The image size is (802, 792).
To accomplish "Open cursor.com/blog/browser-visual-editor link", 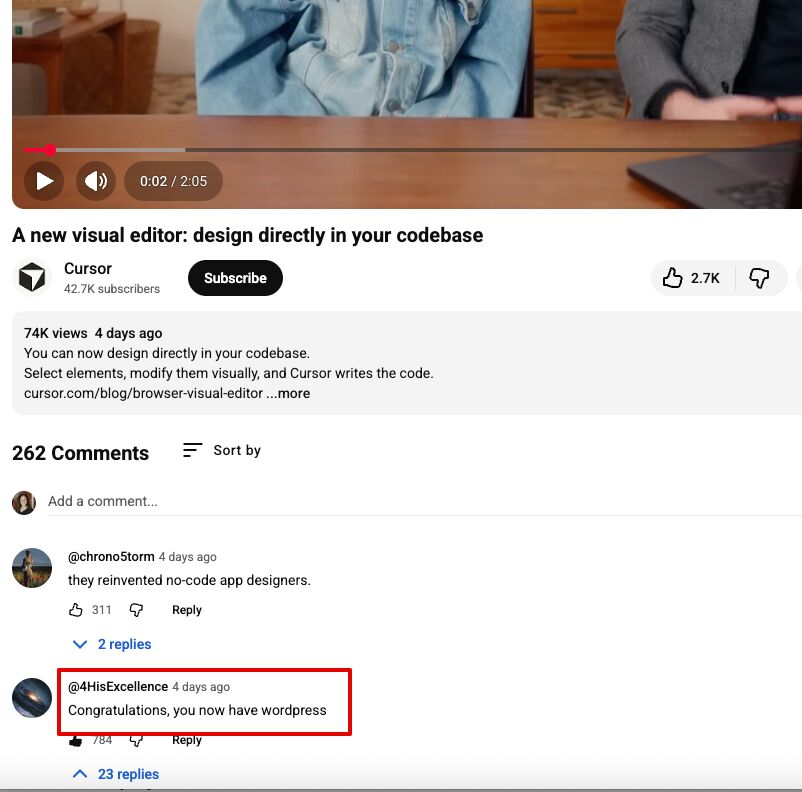I will pos(143,393).
